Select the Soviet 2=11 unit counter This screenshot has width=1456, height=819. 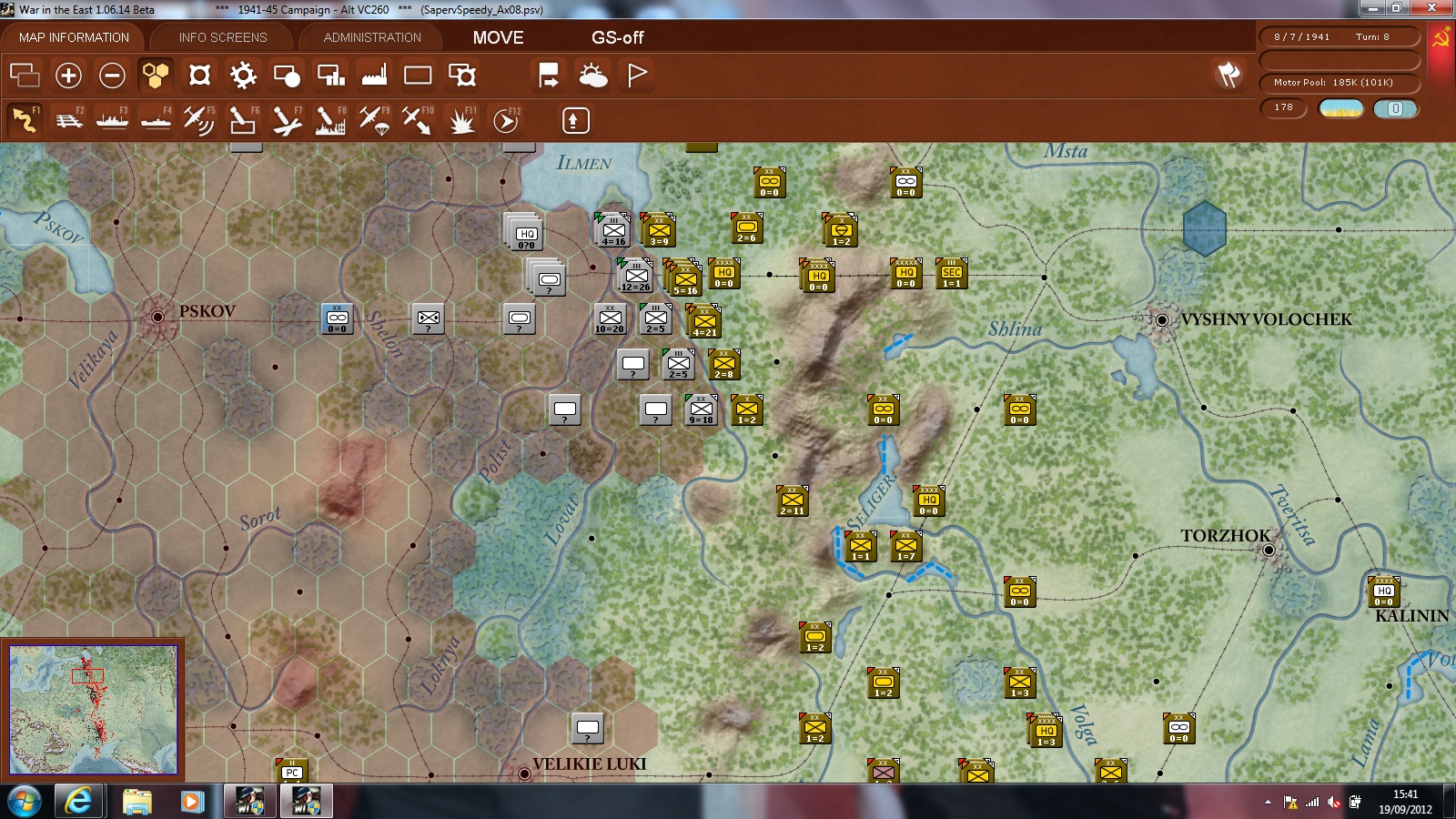click(x=793, y=501)
